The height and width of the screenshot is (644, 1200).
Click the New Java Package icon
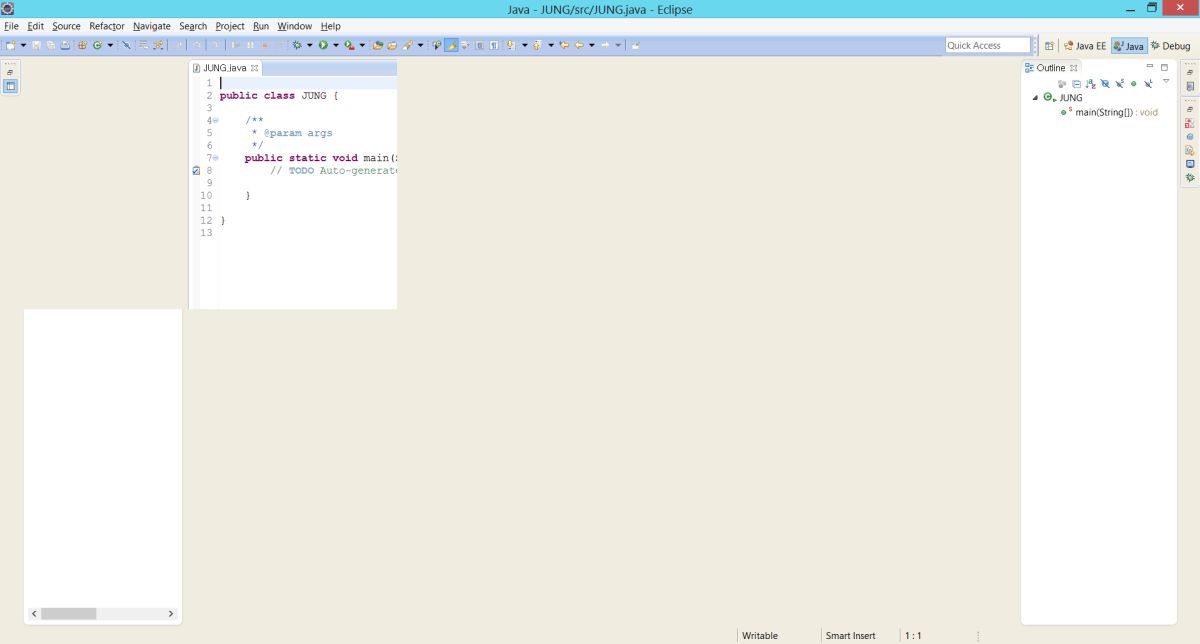coord(82,45)
